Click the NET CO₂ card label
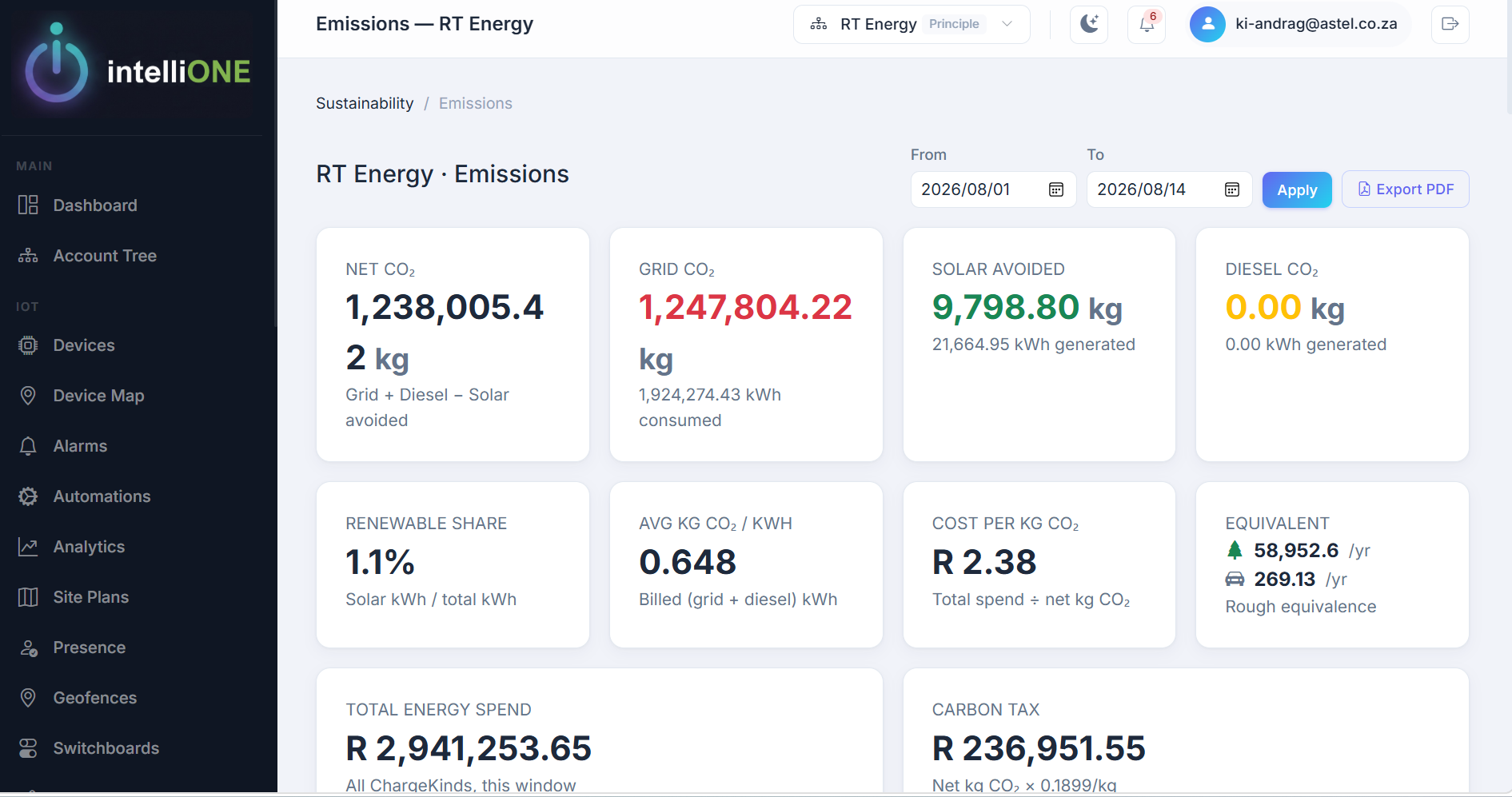This screenshot has width=1512, height=797. click(x=381, y=269)
